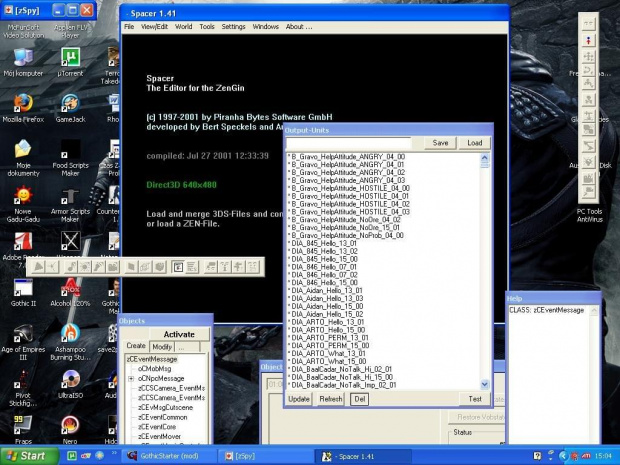Click the camera icon in the horizontal toolbar
Image resolution: width=620 pixels, height=465 pixels.
coord(113,267)
